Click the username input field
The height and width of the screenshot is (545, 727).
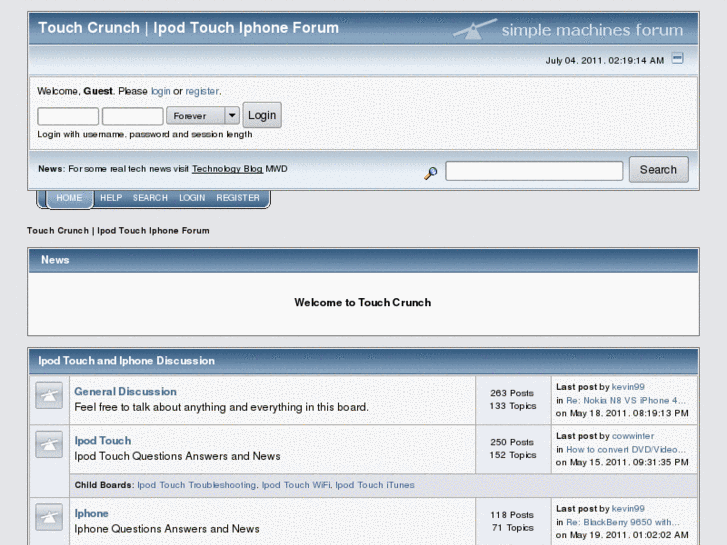pyautogui.click(x=68, y=116)
